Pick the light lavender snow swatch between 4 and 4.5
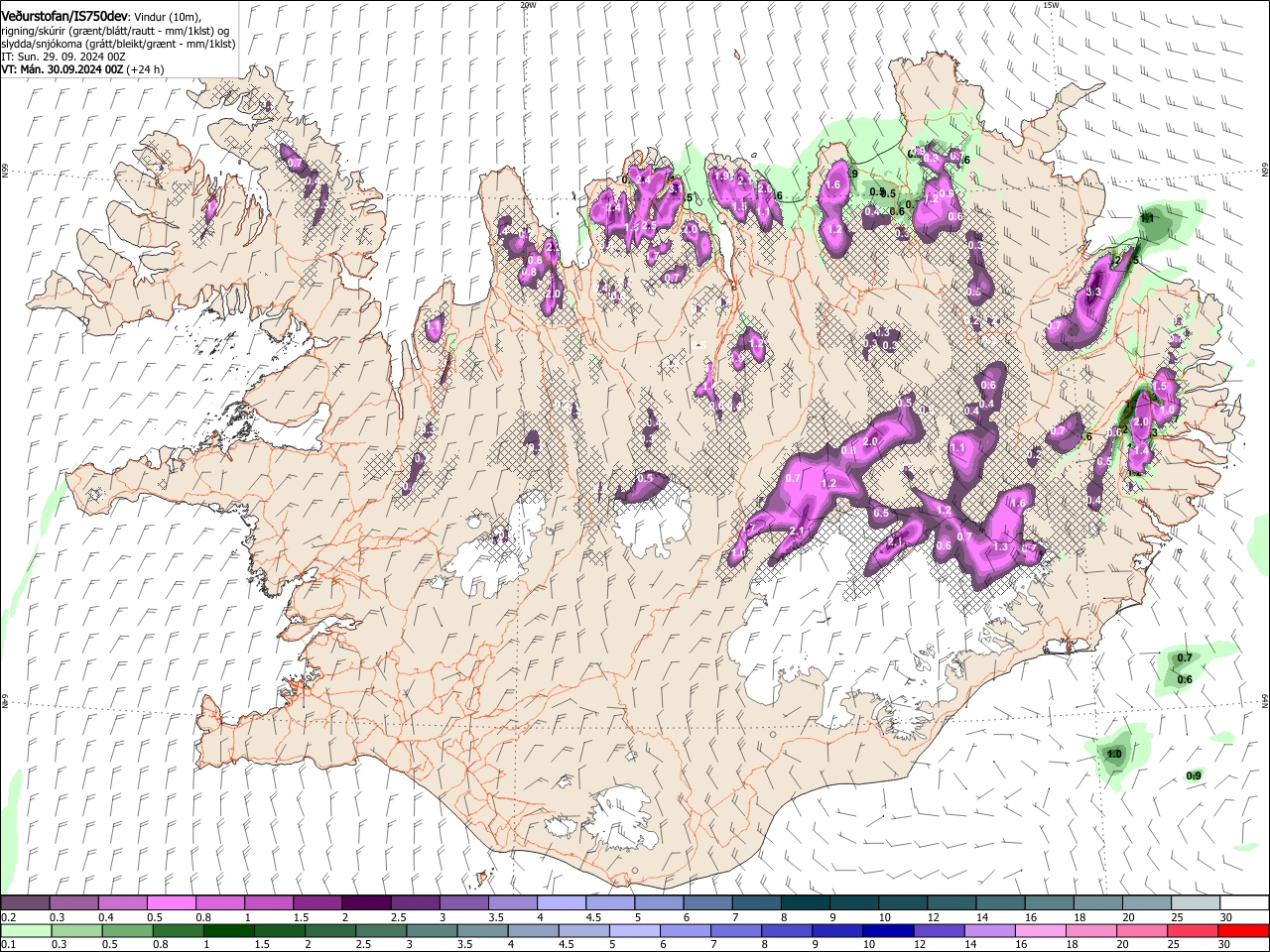 [x=562, y=902]
